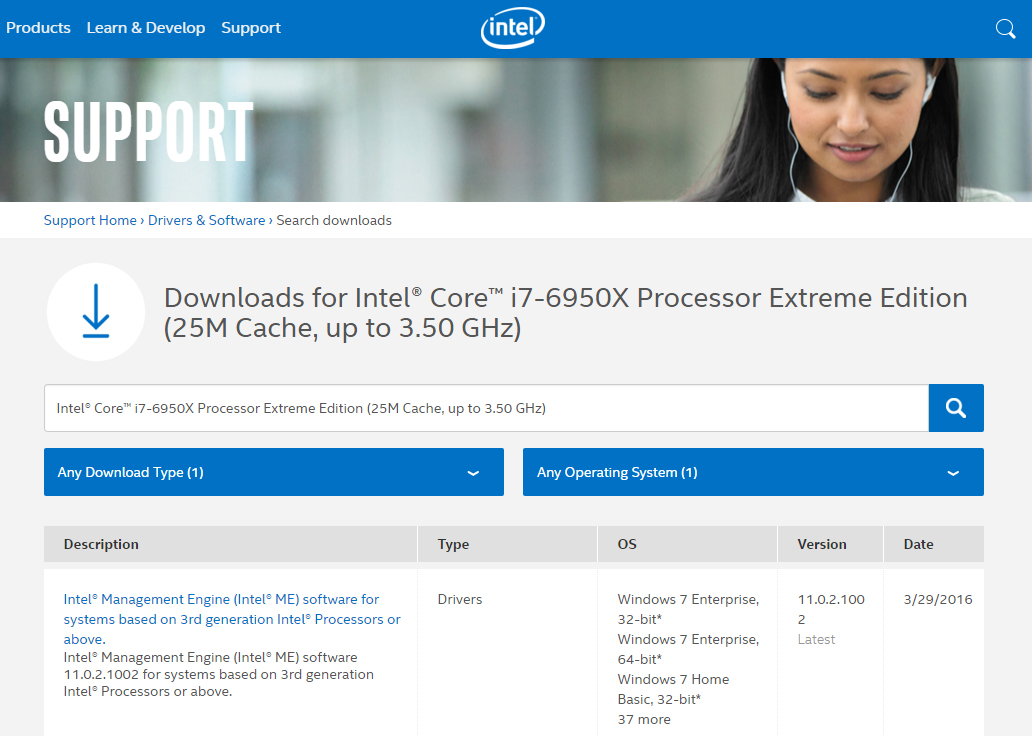Click the Intel logo in header
Image resolution: width=1032 pixels, height=736 pixels.
tap(513, 28)
